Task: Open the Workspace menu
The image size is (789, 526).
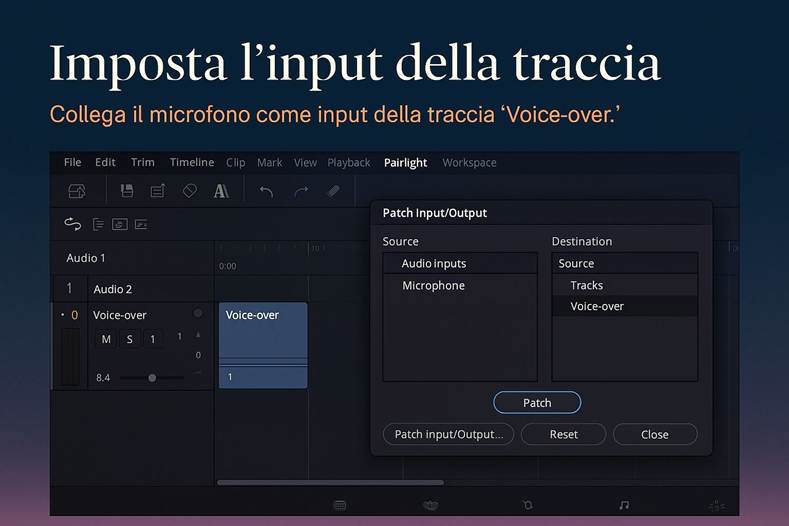Action: coord(469,163)
